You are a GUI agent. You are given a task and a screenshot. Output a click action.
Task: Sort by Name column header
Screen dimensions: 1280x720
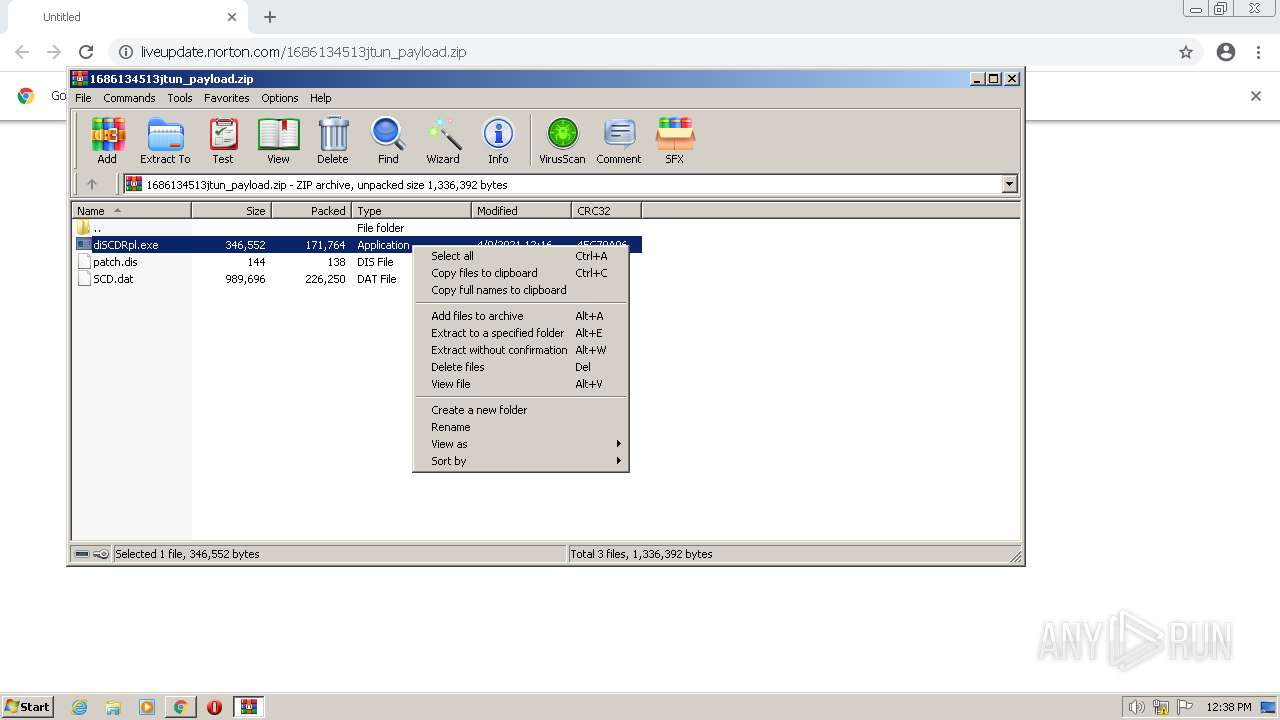(132, 211)
